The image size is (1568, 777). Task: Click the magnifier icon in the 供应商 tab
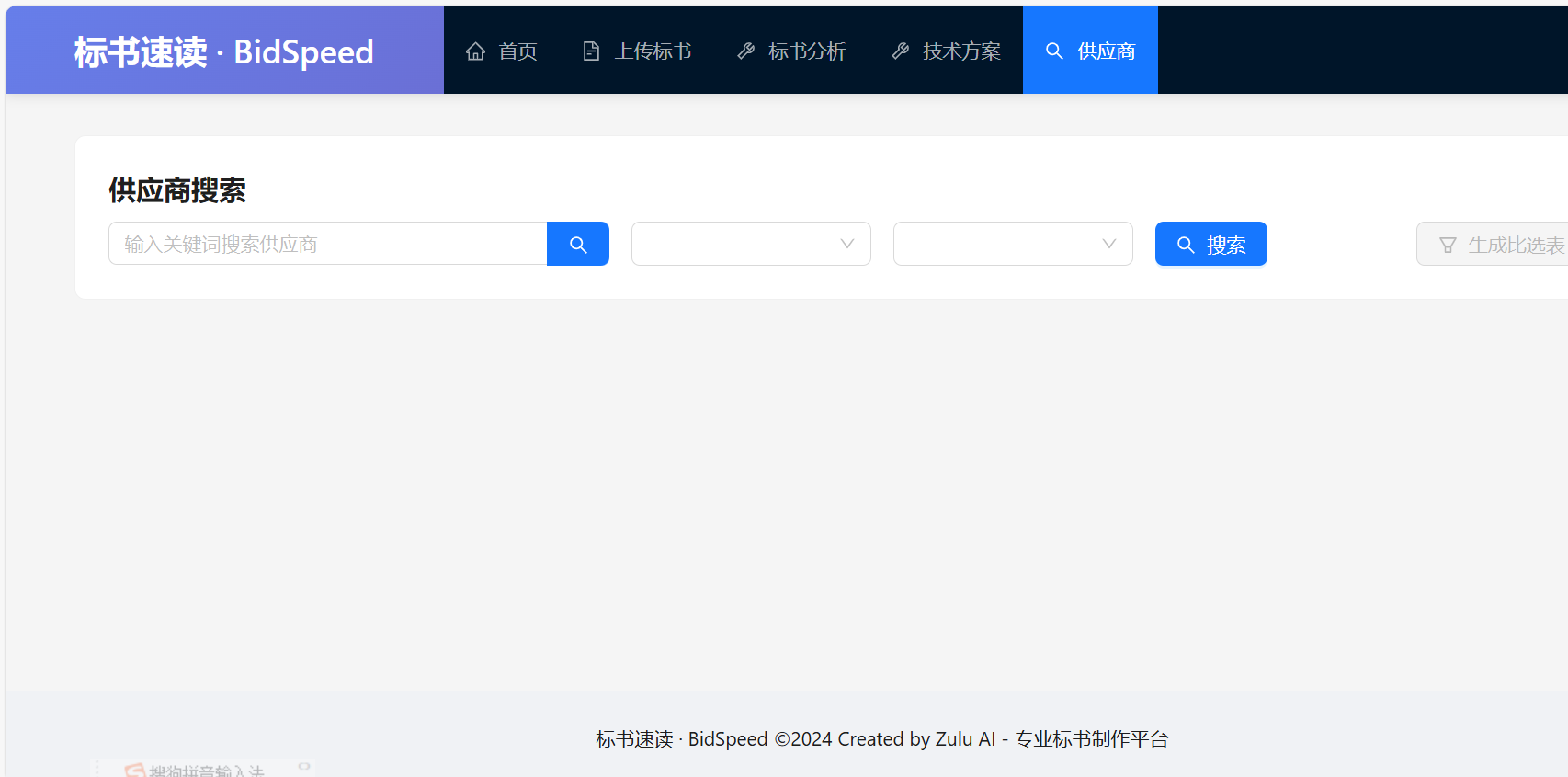click(x=1054, y=51)
